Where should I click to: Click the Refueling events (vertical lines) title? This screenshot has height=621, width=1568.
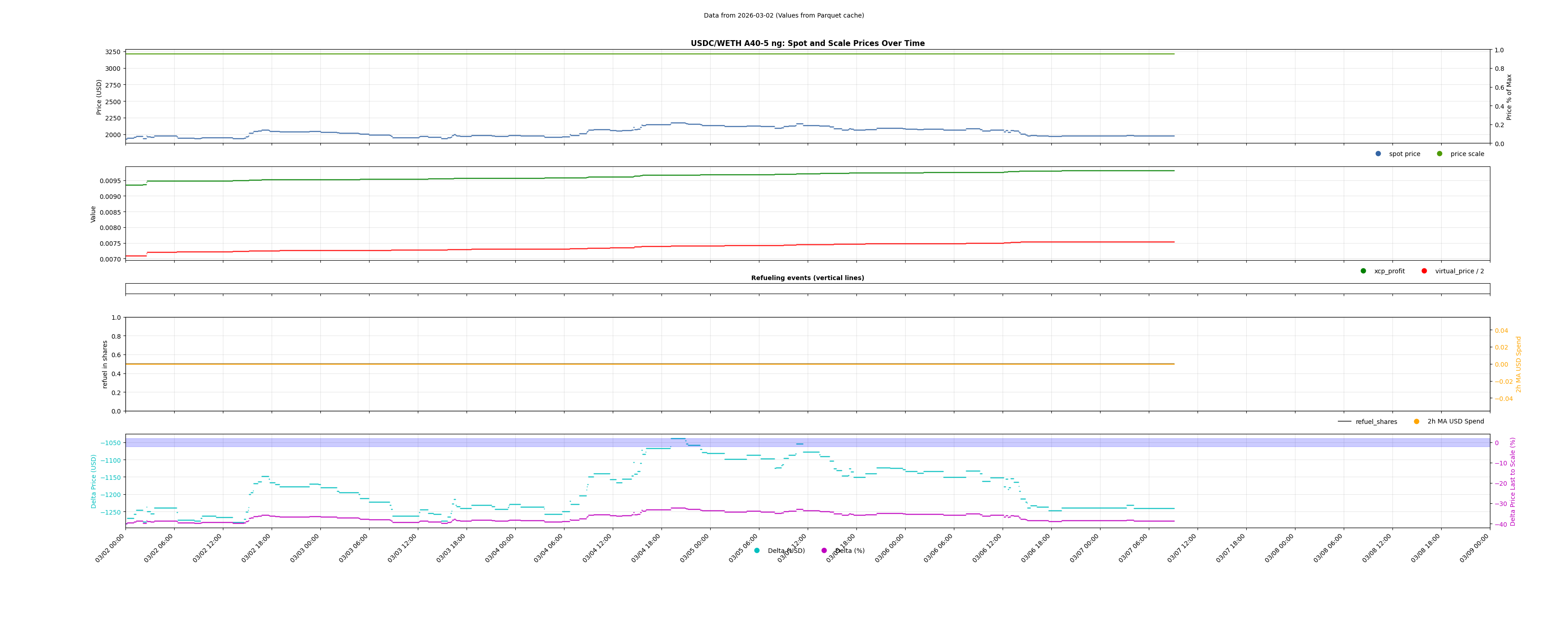tap(807, 278)
